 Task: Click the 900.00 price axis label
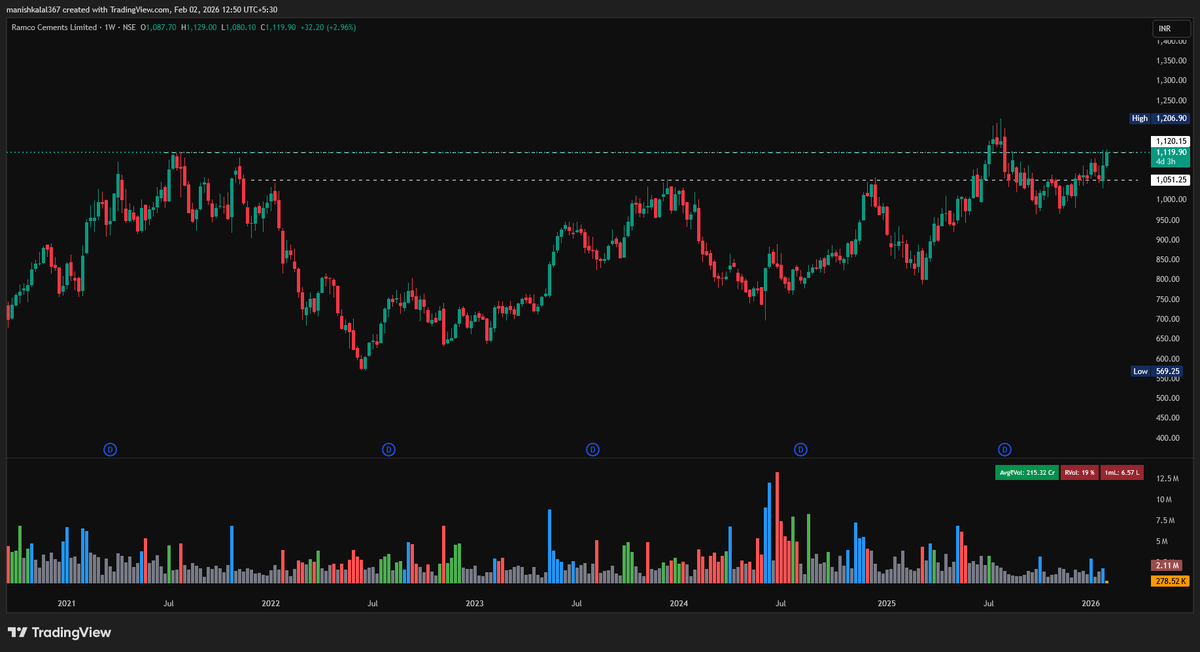1170,240
